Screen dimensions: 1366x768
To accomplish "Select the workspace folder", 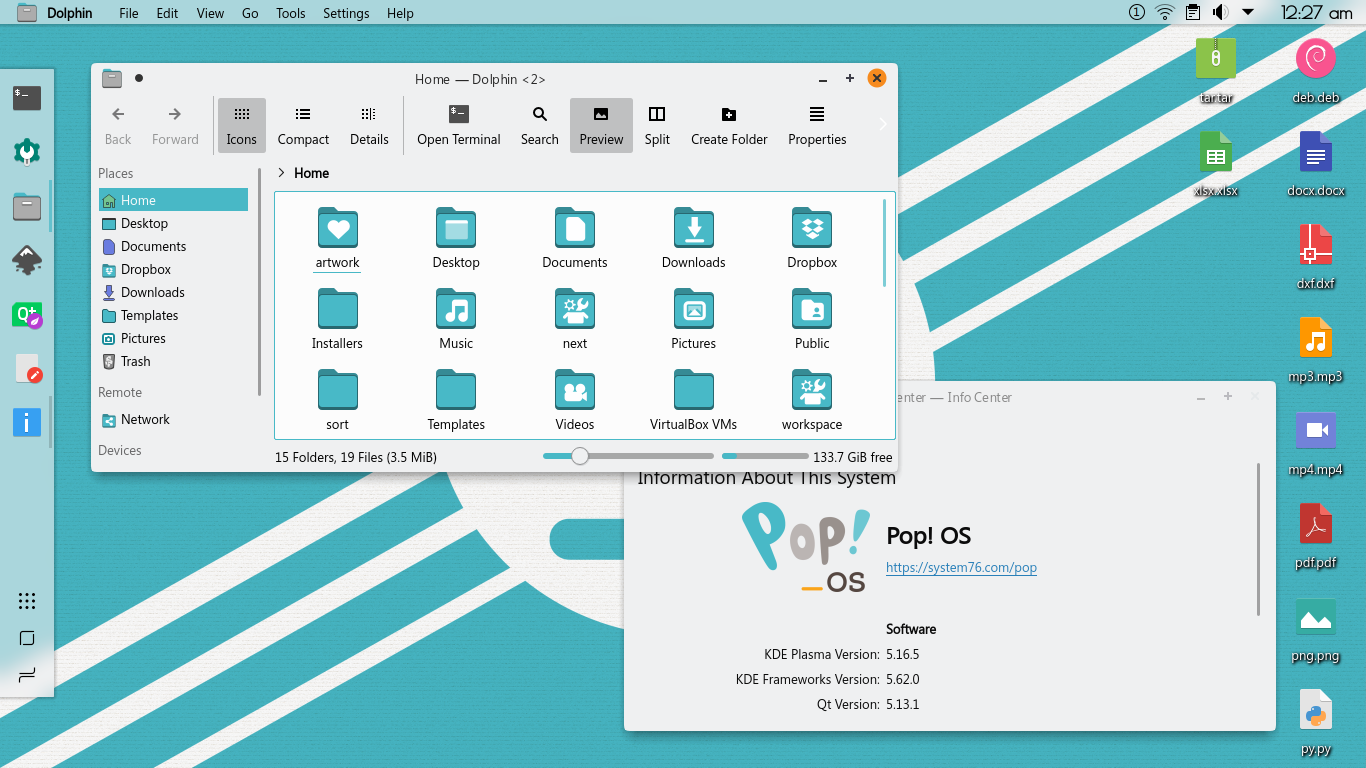I will 812,400.
